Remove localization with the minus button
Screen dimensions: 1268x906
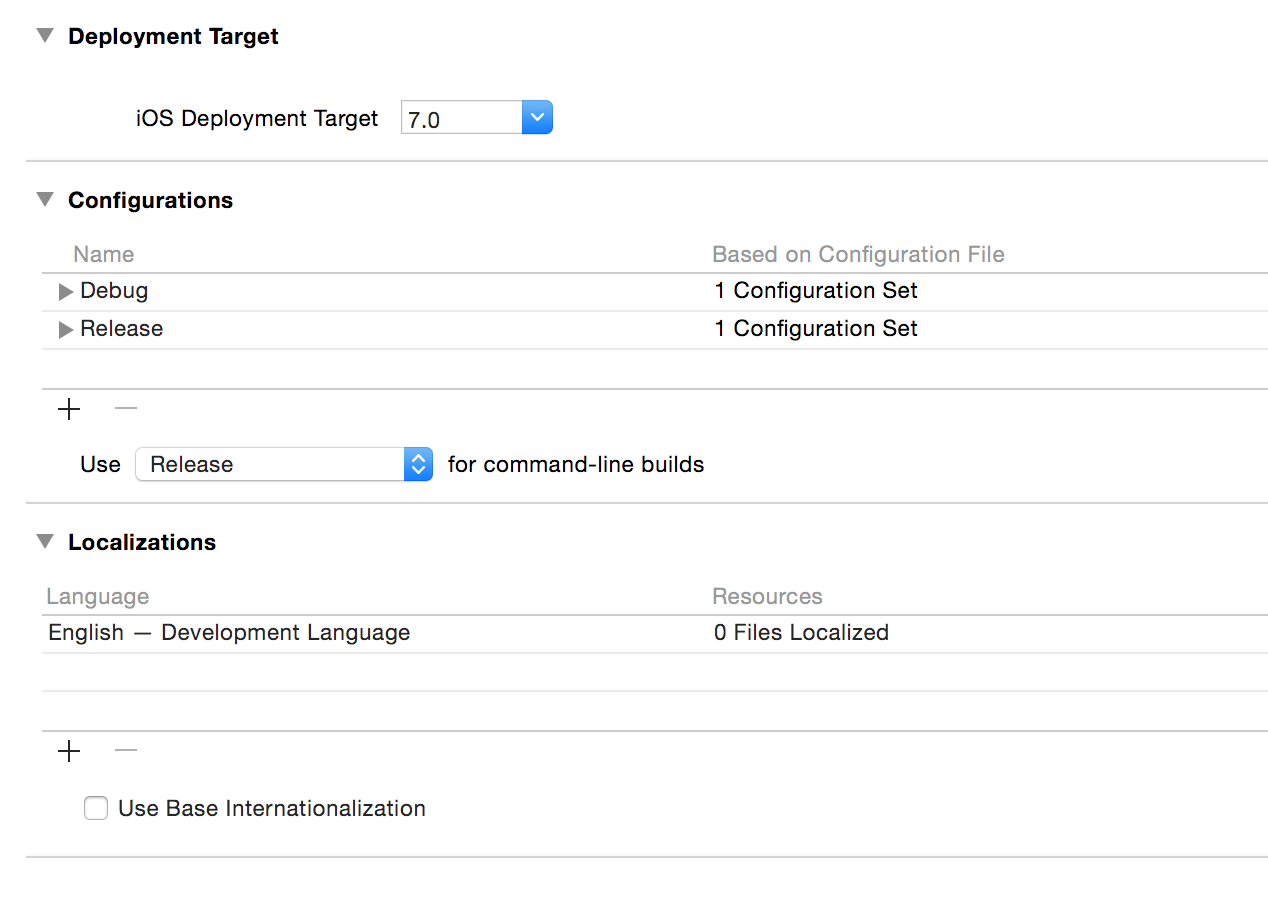coord(126,751)
